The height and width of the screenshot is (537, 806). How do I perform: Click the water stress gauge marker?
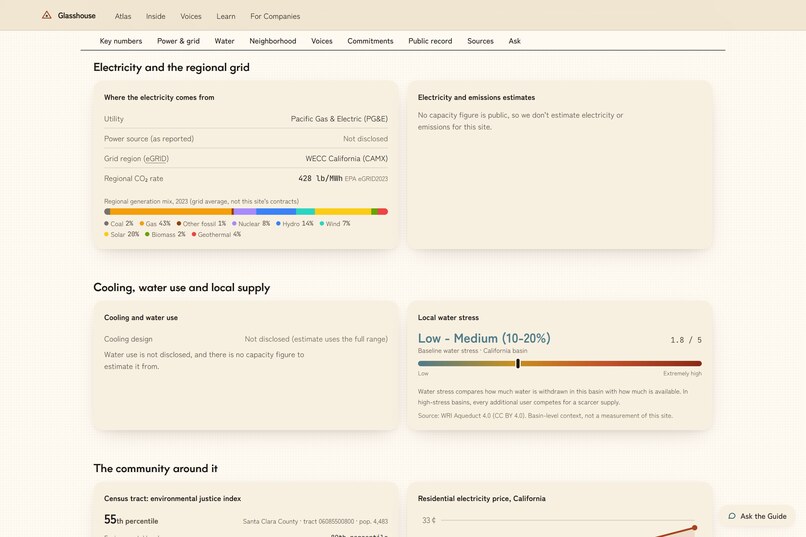coord(518,364)
